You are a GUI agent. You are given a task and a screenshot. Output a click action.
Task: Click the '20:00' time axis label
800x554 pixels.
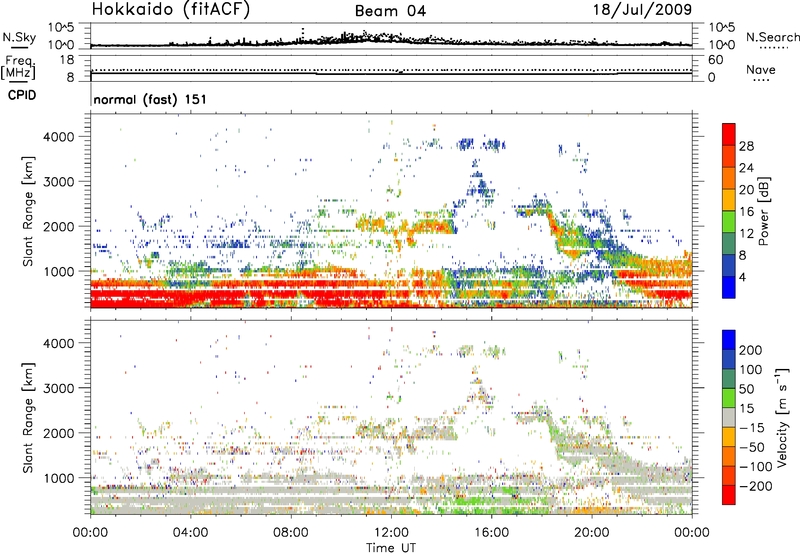click(x=591, y=533)
